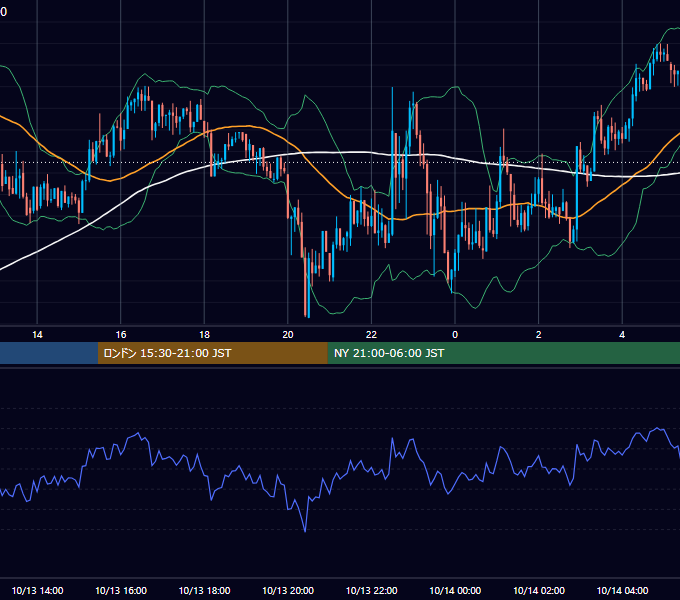Click the 4 hour label on chart axis
Image resolution: width=680 pixels, height=600 pixels.
point(622,335)
